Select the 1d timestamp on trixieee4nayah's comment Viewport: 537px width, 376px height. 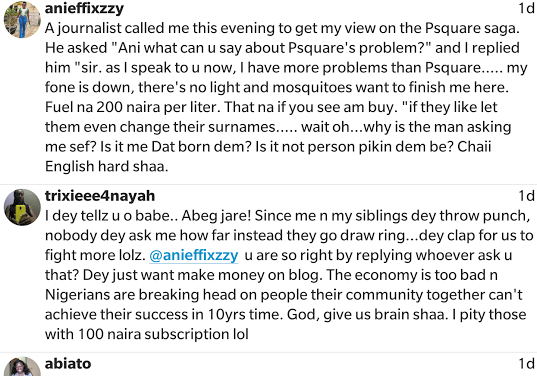coord(527,196)
